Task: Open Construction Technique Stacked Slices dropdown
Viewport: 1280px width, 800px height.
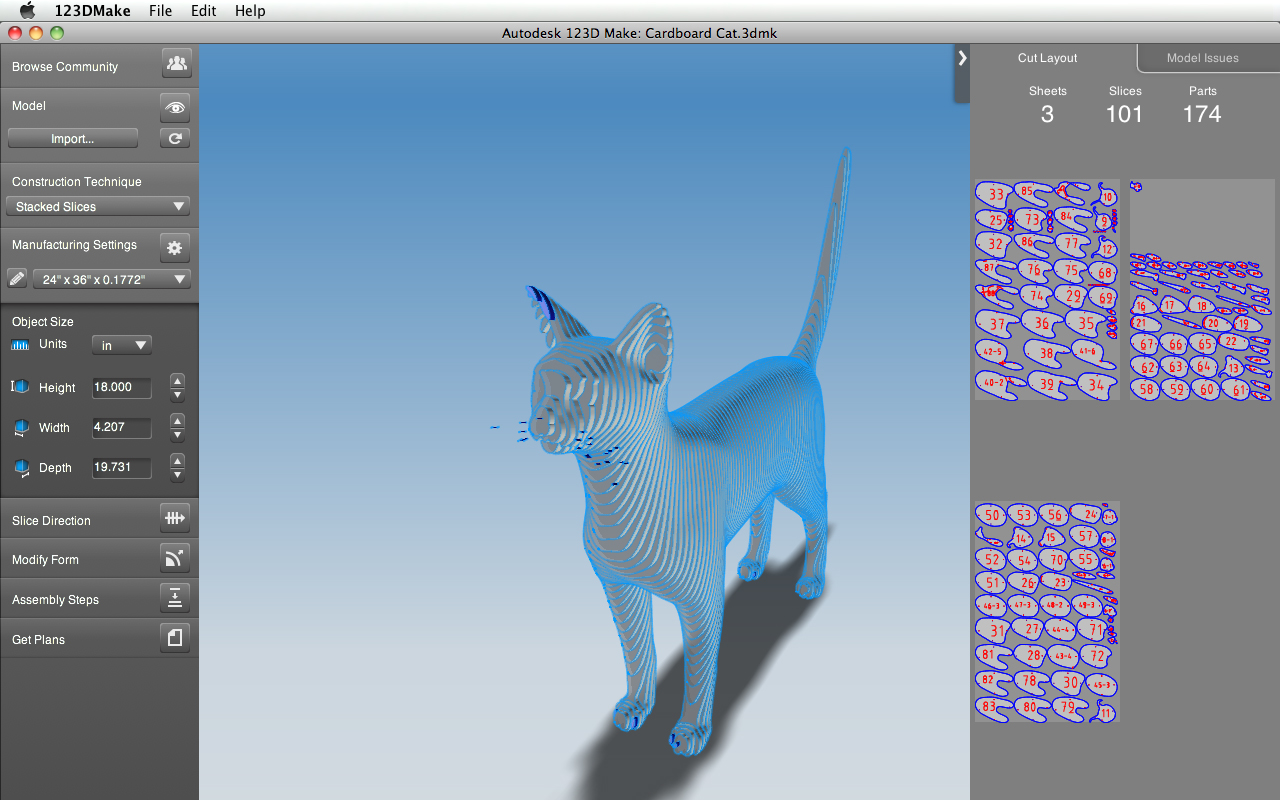Action: [x=98, y=206]
